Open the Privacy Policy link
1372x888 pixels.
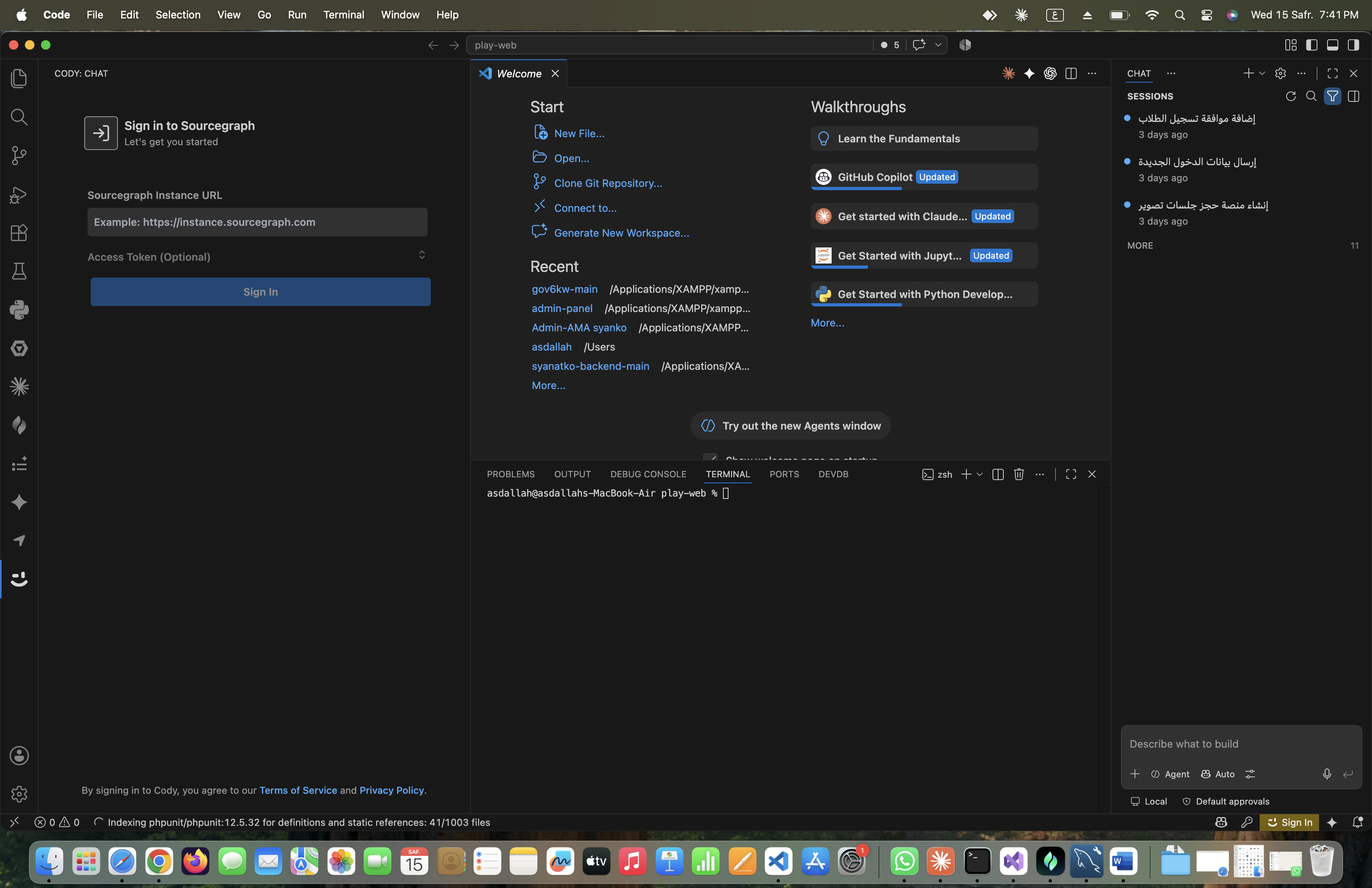pyautogui.click(x=392, y=790)
